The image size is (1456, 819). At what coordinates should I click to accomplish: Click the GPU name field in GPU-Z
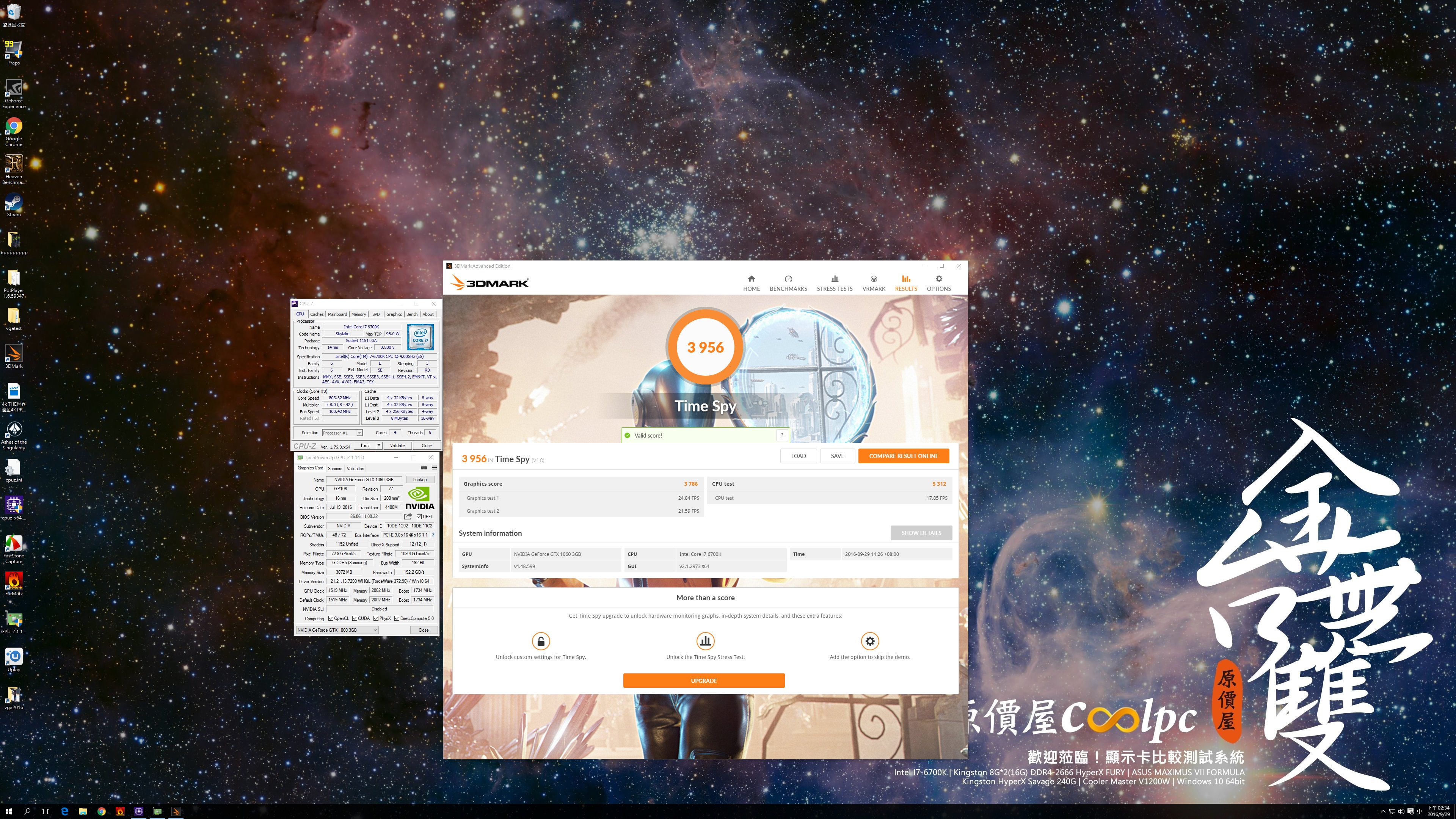[x=364, y=479]
